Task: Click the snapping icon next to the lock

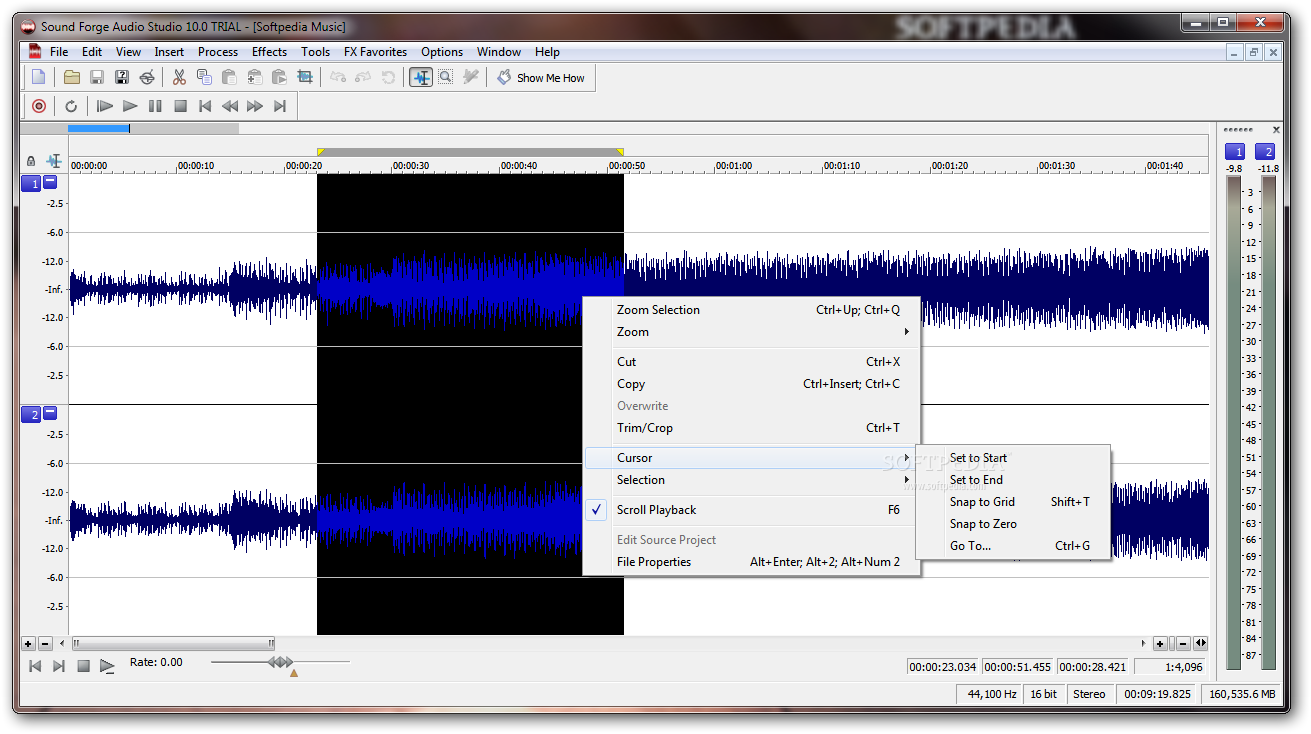Action: [53, 161]
